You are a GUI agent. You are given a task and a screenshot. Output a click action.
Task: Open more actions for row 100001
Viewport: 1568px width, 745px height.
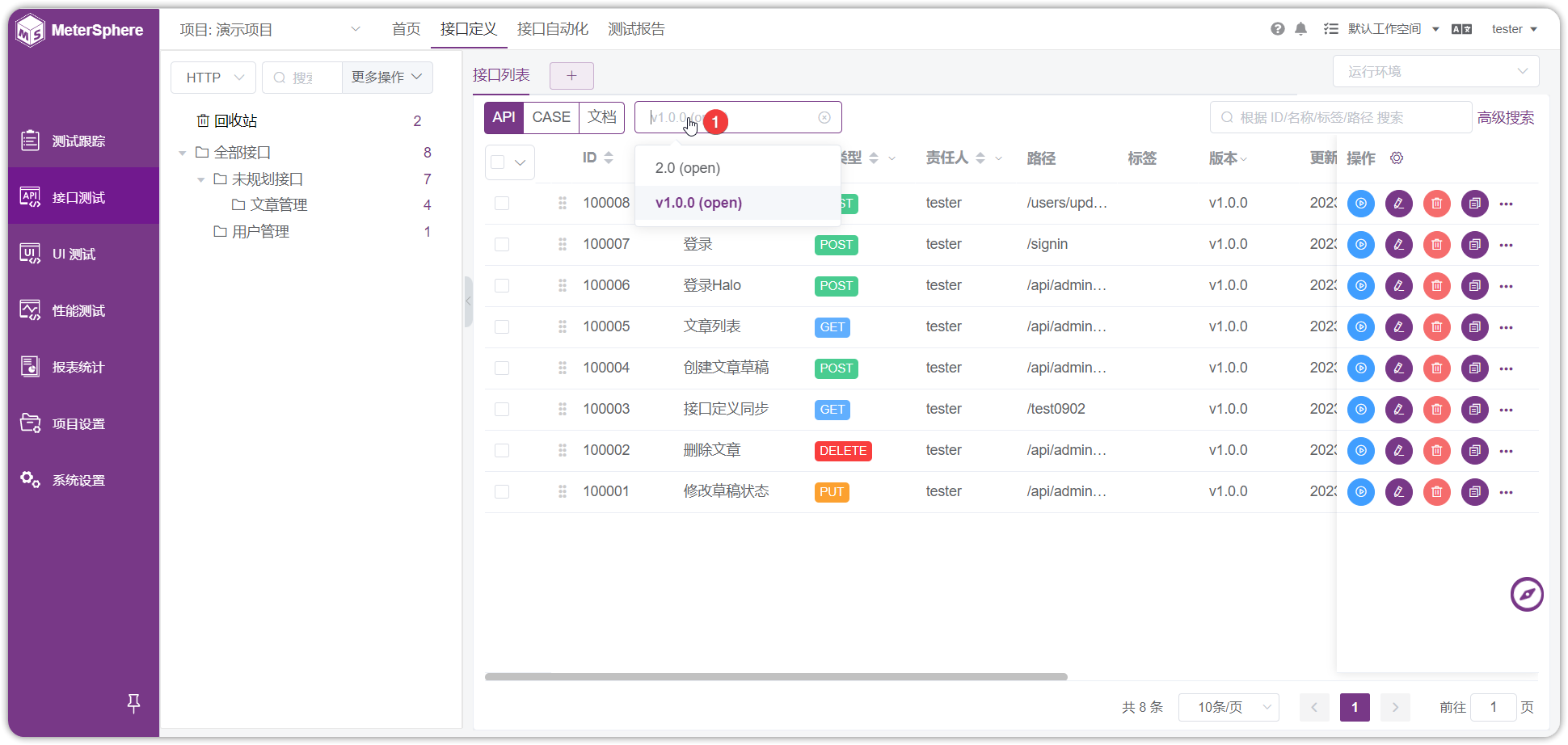click(x=1507, y=492)
